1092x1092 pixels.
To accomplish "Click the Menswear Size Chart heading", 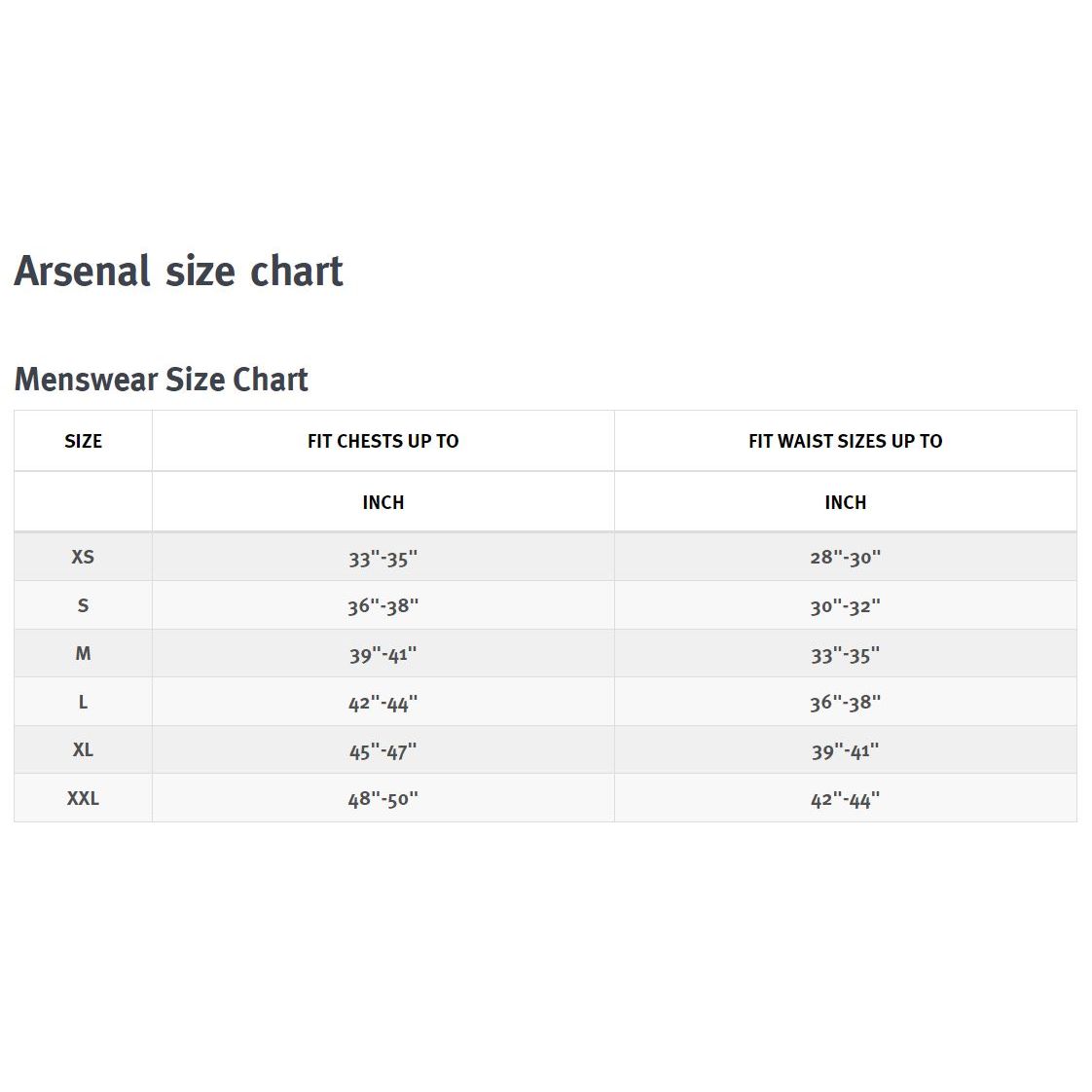I will 161,379.
